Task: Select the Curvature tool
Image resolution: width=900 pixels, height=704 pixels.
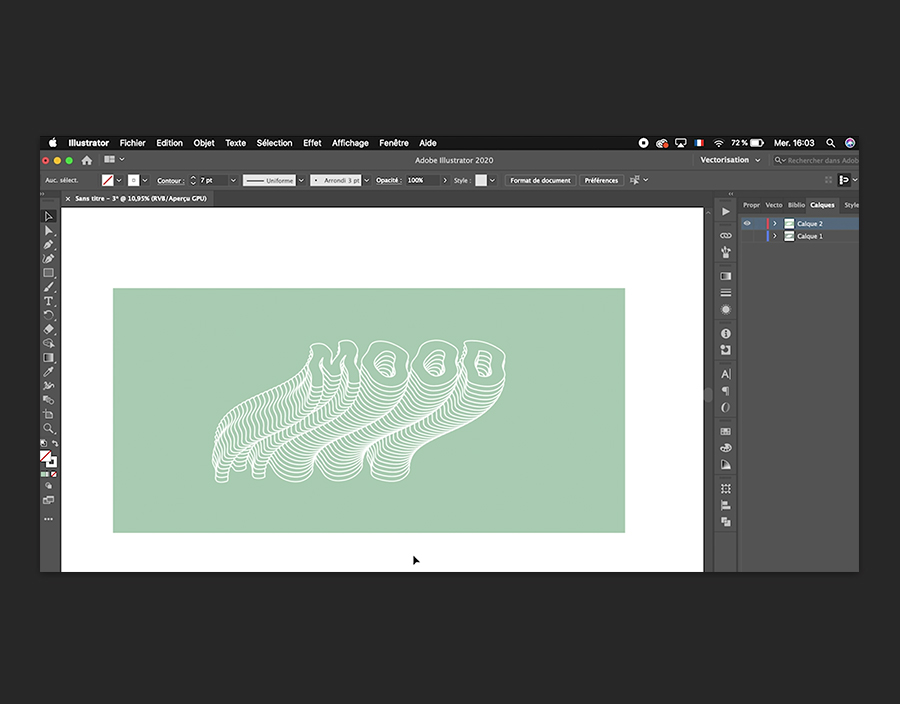Action: pos(49,259)
